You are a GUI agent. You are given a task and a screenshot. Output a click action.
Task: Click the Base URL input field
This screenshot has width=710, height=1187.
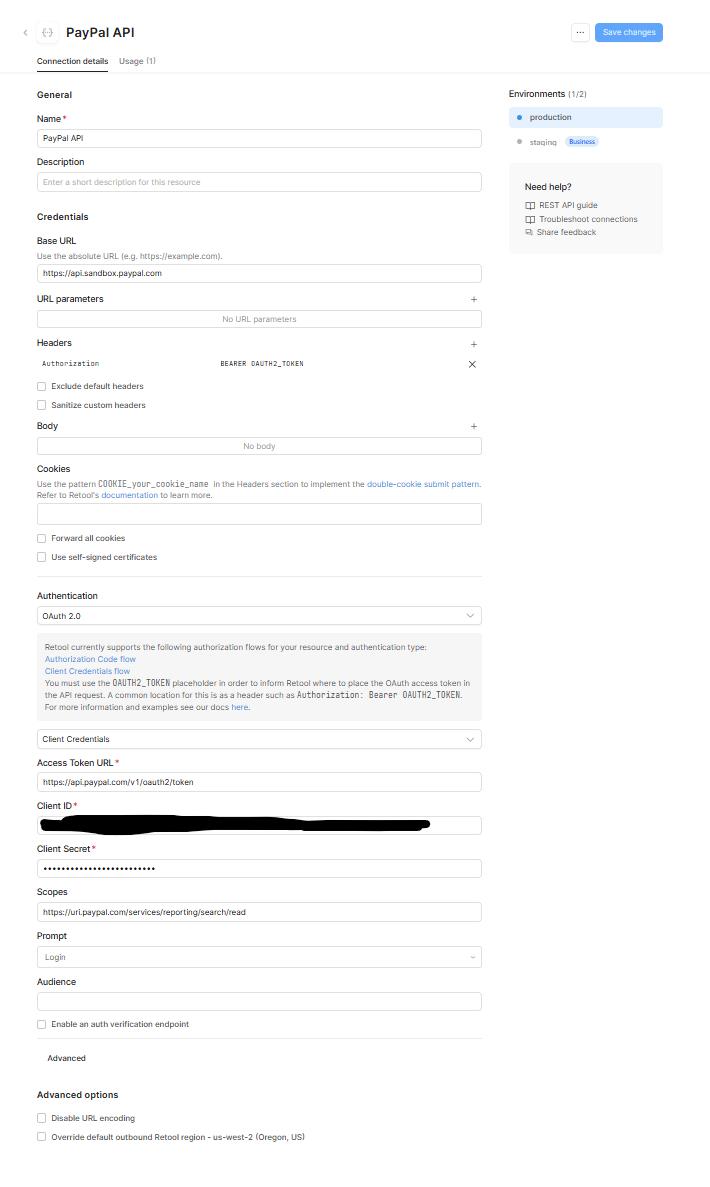click(259, 274)
